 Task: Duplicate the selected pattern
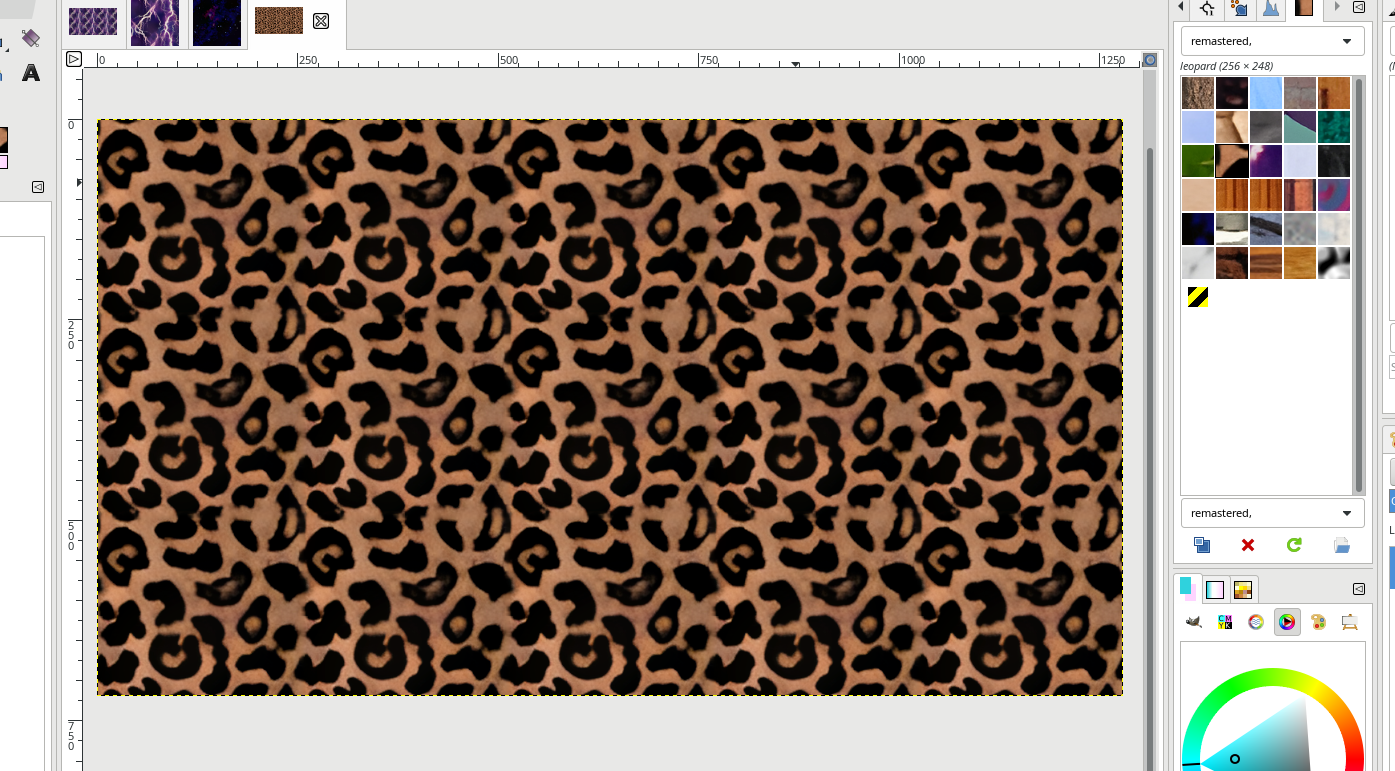1202,545
